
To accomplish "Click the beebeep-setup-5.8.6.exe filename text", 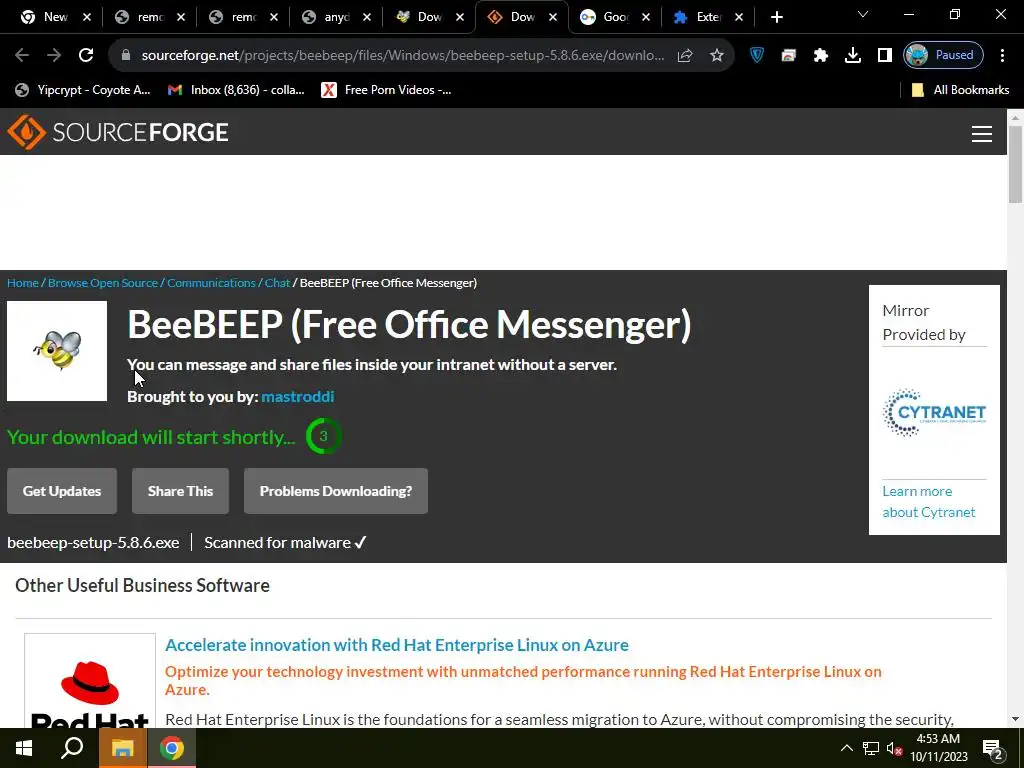I will coord(93,543).
